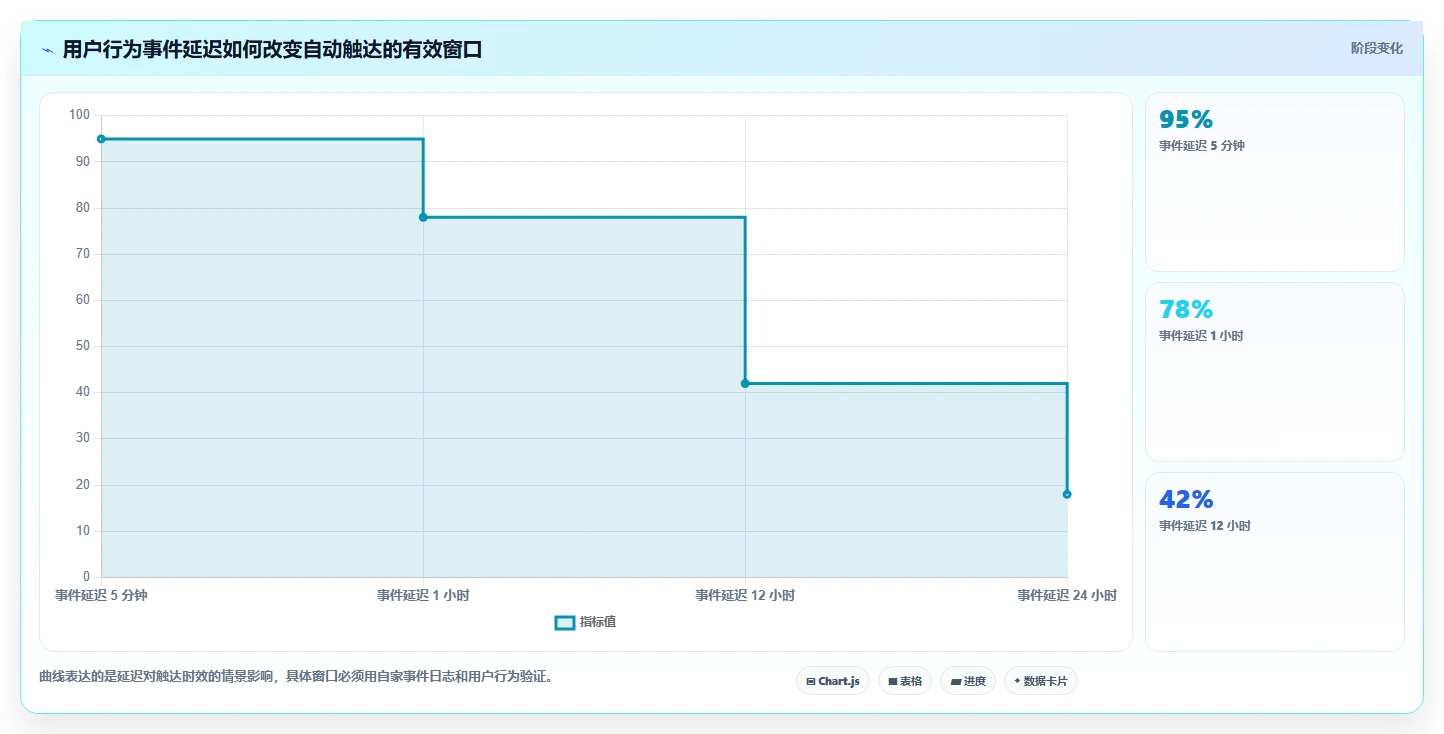This screenshot has height=734, width=1444.
Task: Click x-axis label 事件延迟 5 分钟
Action: tap(101, 595)
